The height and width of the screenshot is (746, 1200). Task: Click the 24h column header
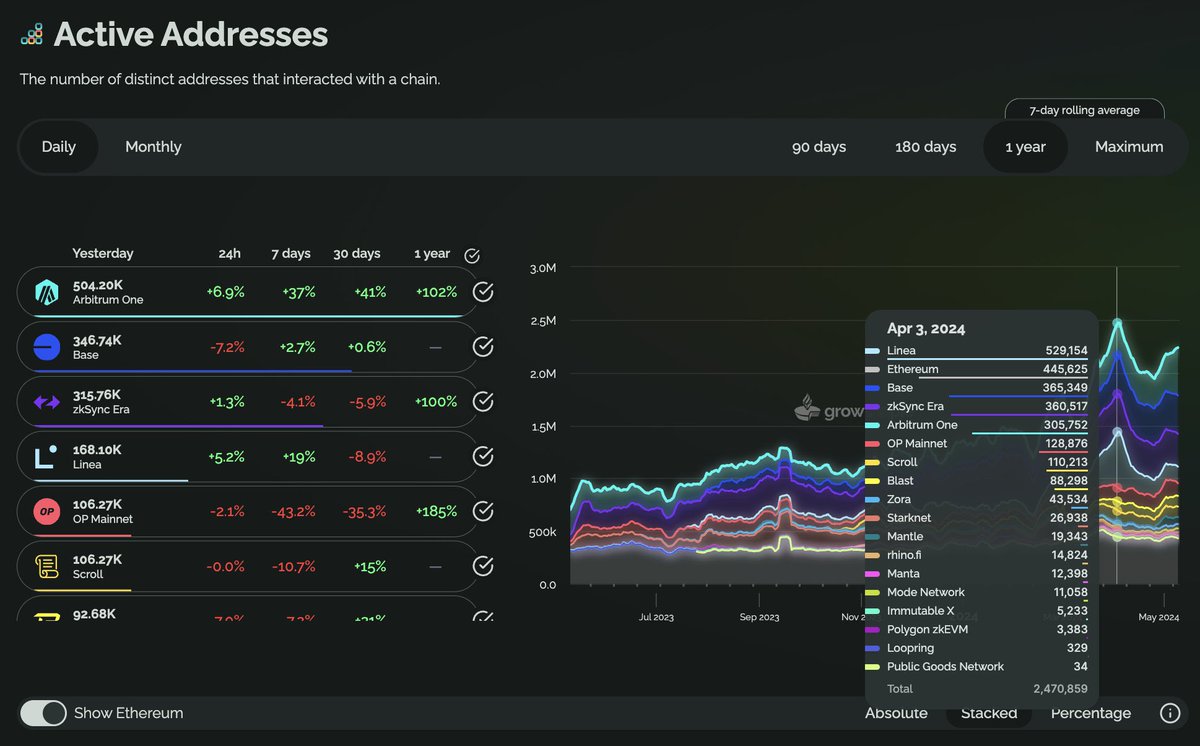230,254
